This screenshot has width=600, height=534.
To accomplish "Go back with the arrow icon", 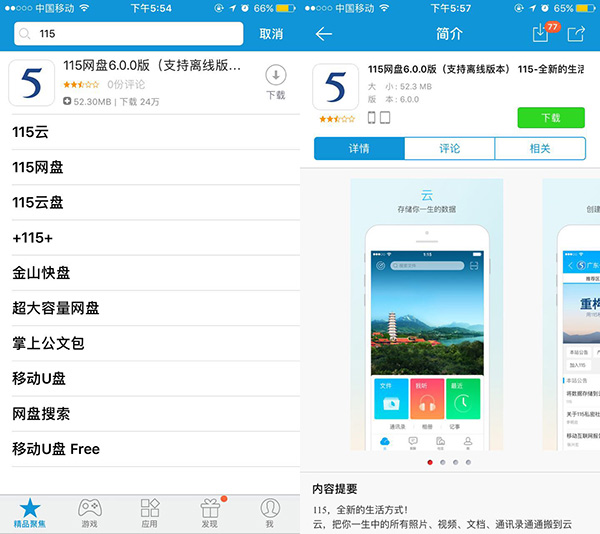I will [324, 34].
